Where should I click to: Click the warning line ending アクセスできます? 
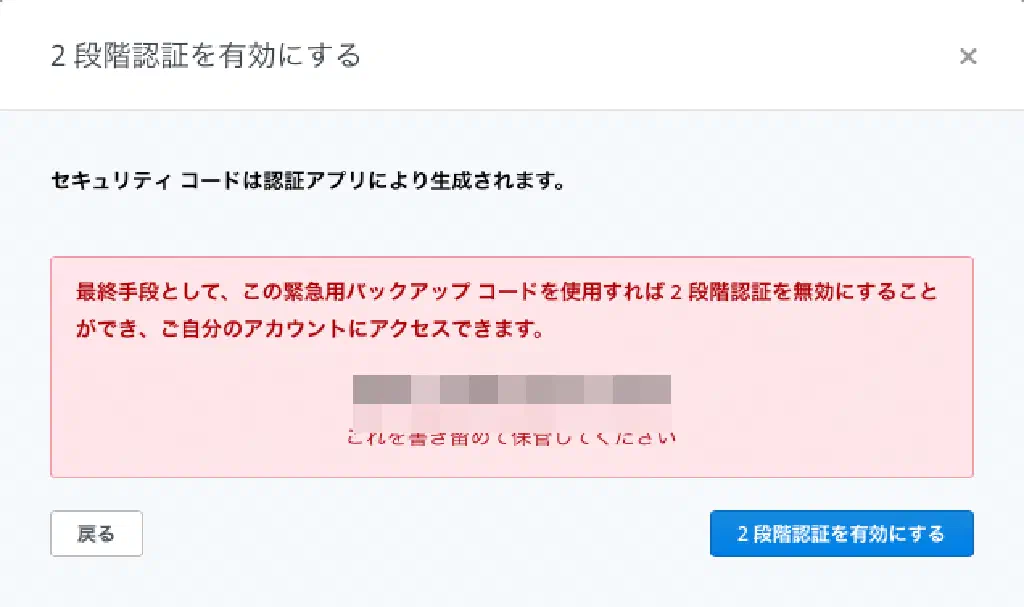point(310,330)
